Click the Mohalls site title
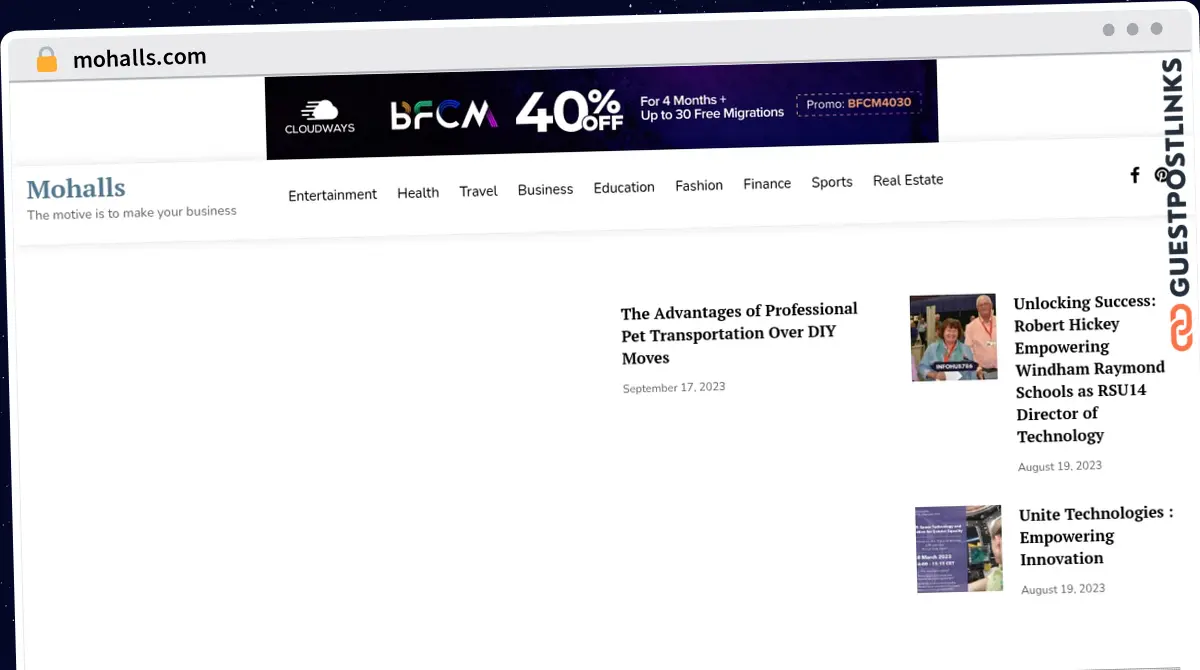Image resolution: width=1200 pixels, height=670 pixels. tap(76, 188)
